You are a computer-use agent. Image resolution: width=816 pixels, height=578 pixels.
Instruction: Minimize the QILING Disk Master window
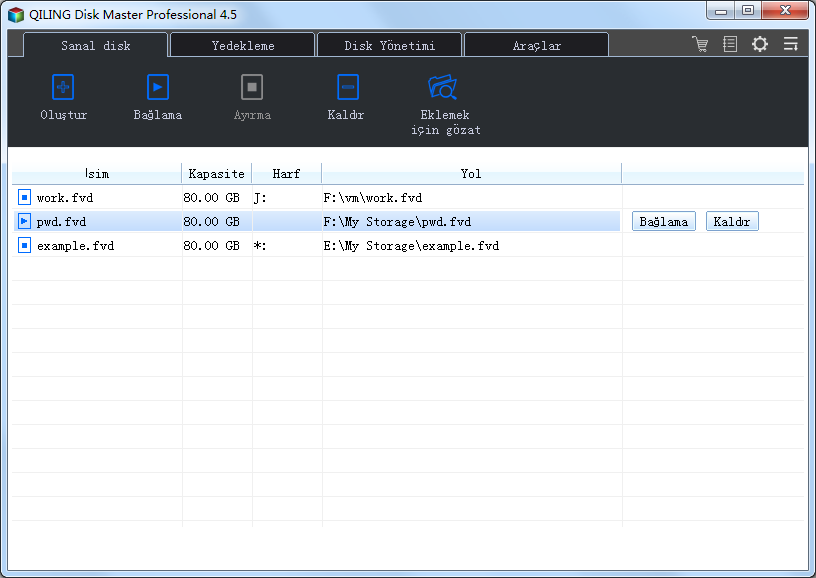click(721, 10)
